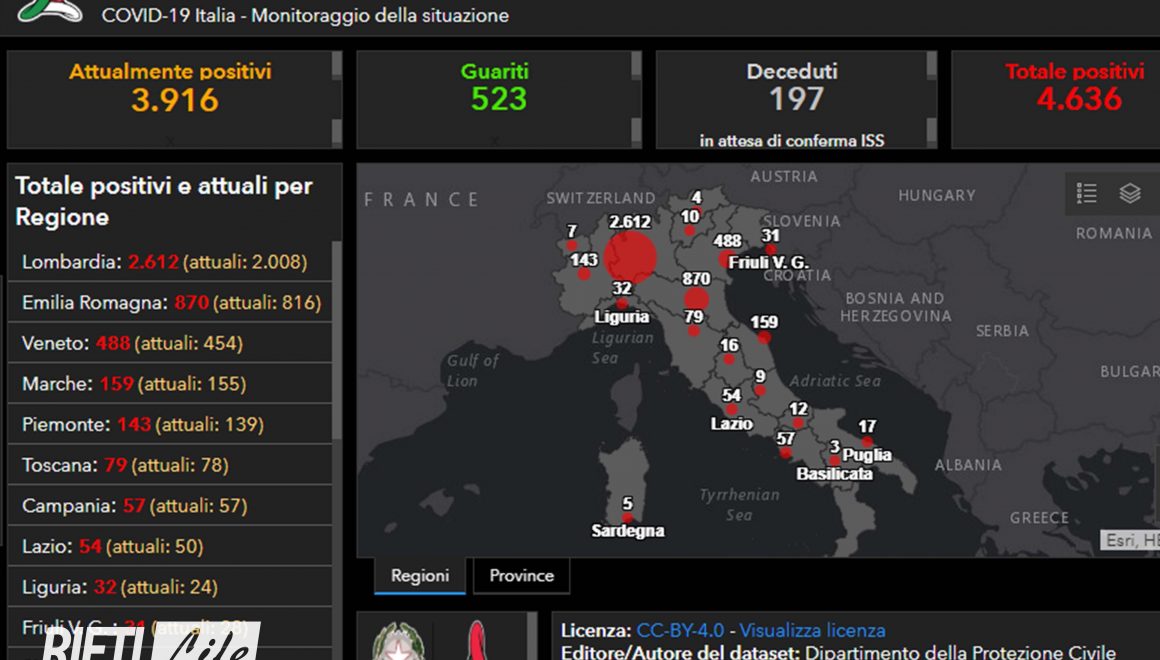Image resolution: width=1160 pixels, height=660 pixels.
Task: Click the Sardegna map marker
Action: (627, 518)
